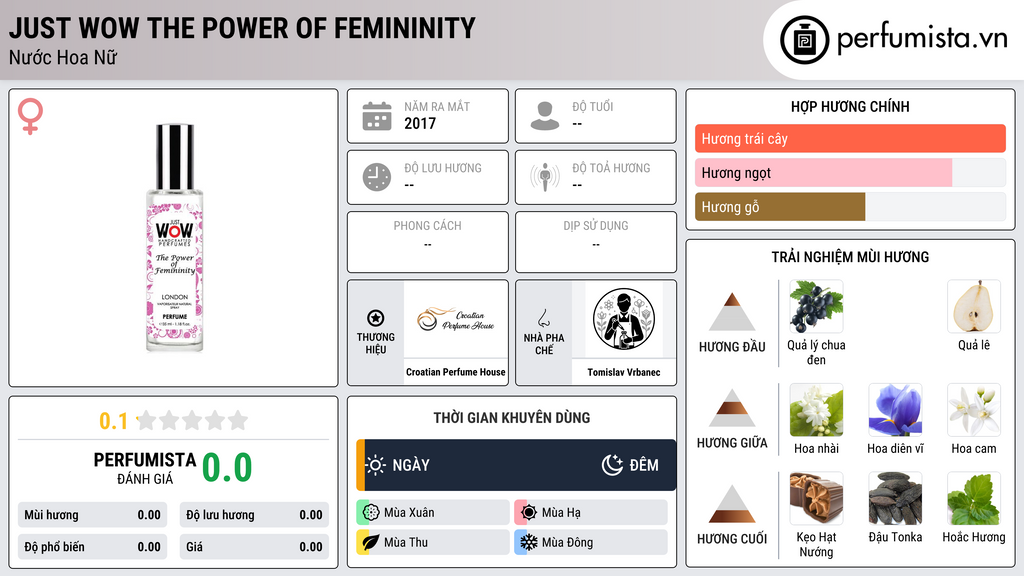Click the Mùa Thu season label

click(406, 542)
